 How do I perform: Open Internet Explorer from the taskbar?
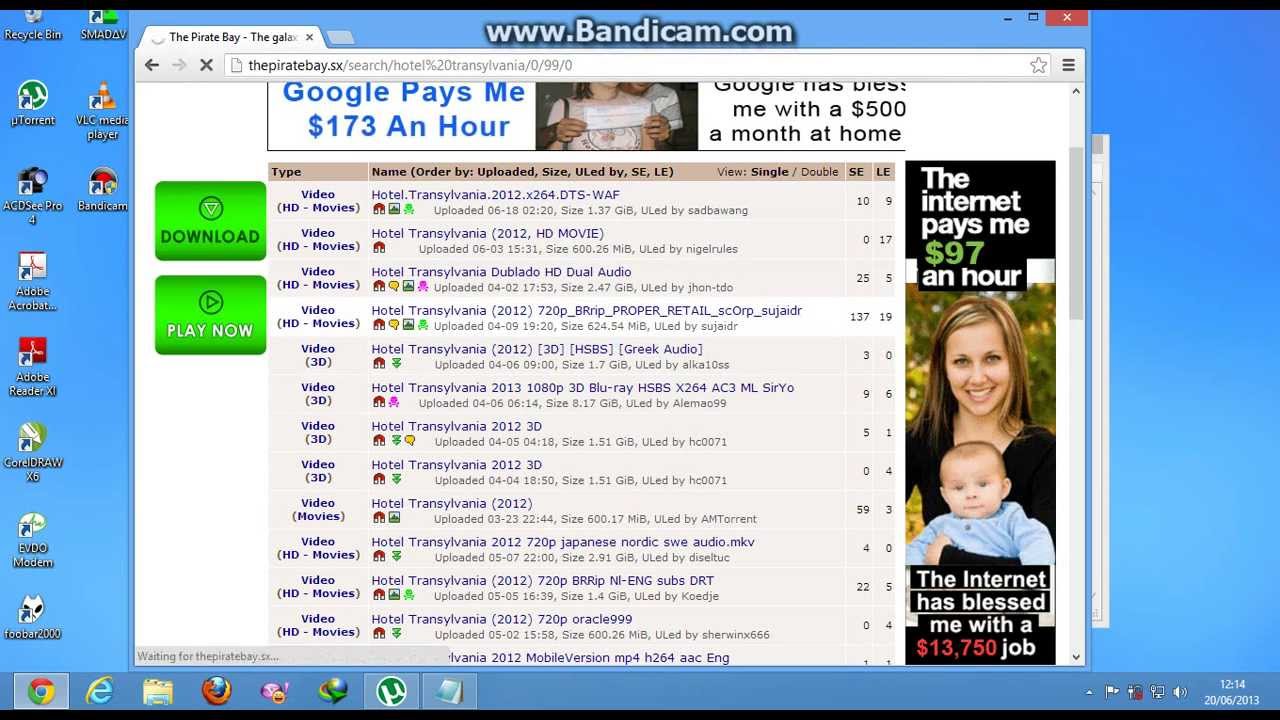click(100, 691)
